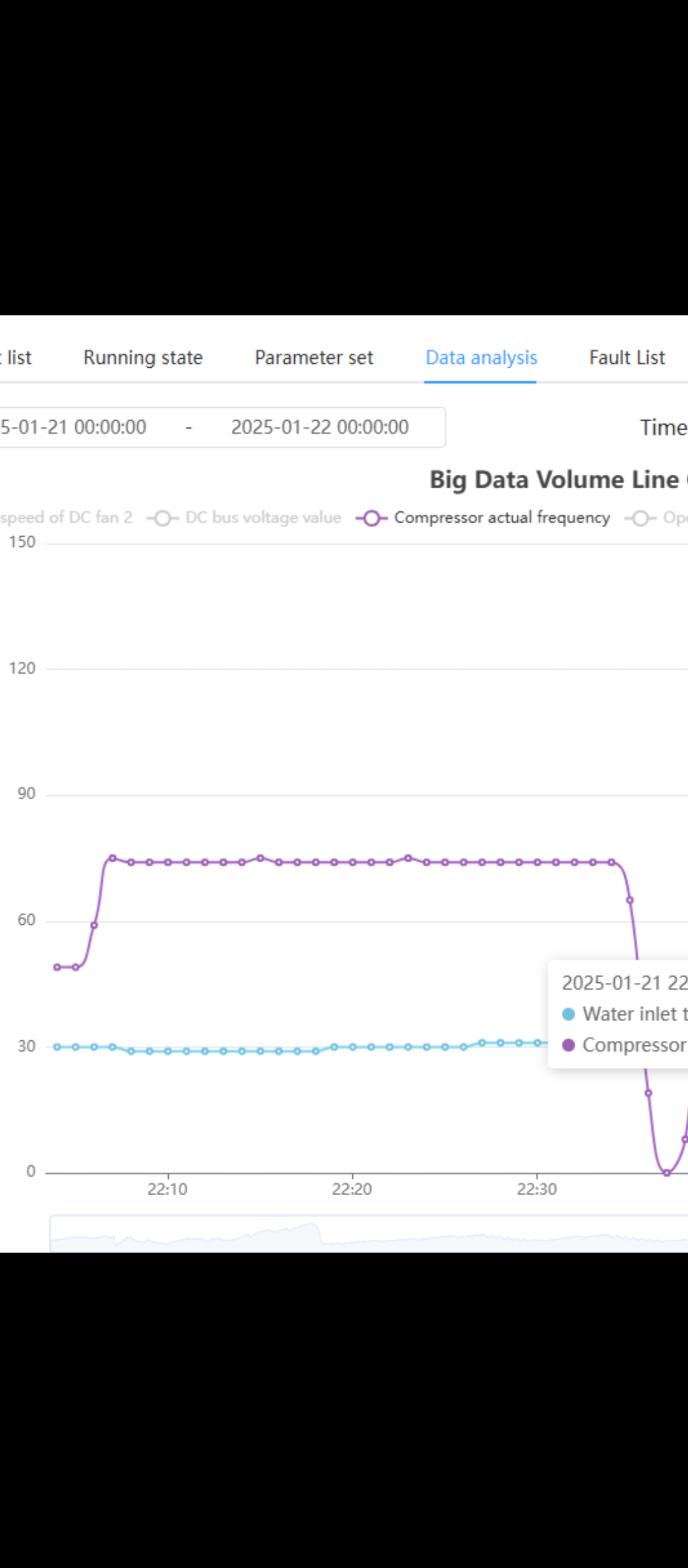
Task: Select the leftmost purple compressor data point
Action: tap(57, 967)
